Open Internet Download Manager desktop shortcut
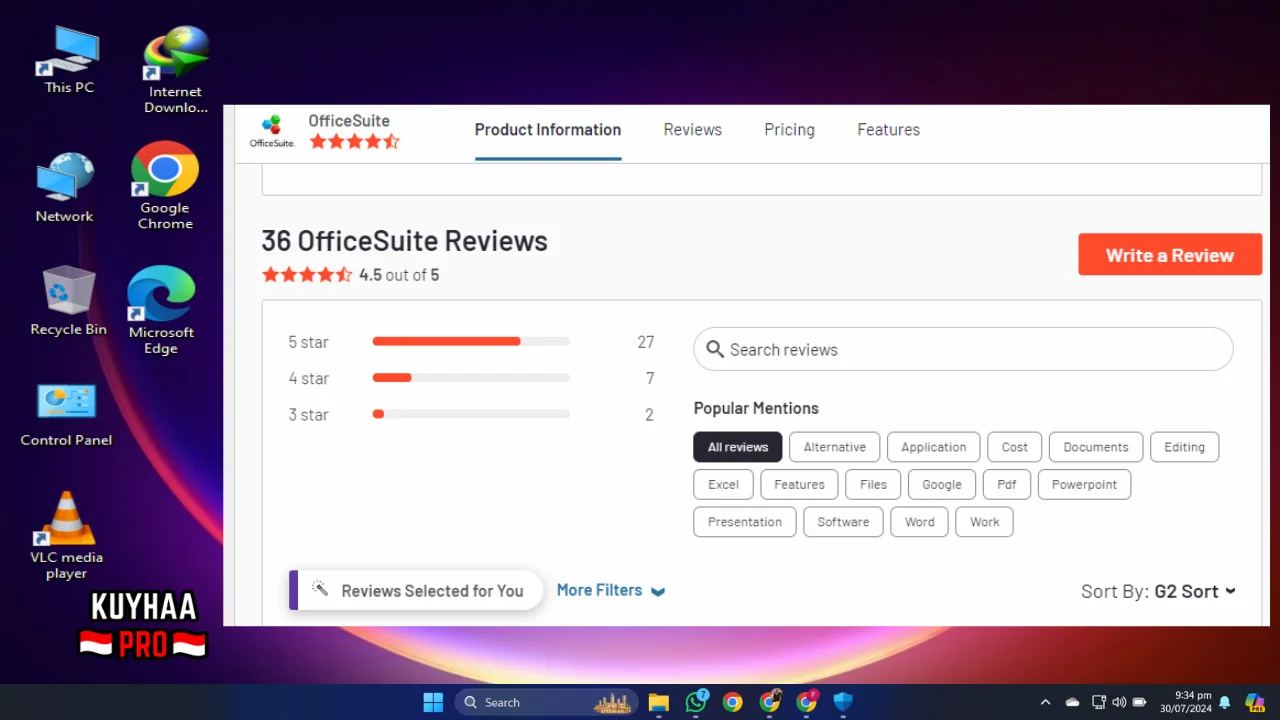This screenshot has width=1280, height=720. [x=175, y=70]
